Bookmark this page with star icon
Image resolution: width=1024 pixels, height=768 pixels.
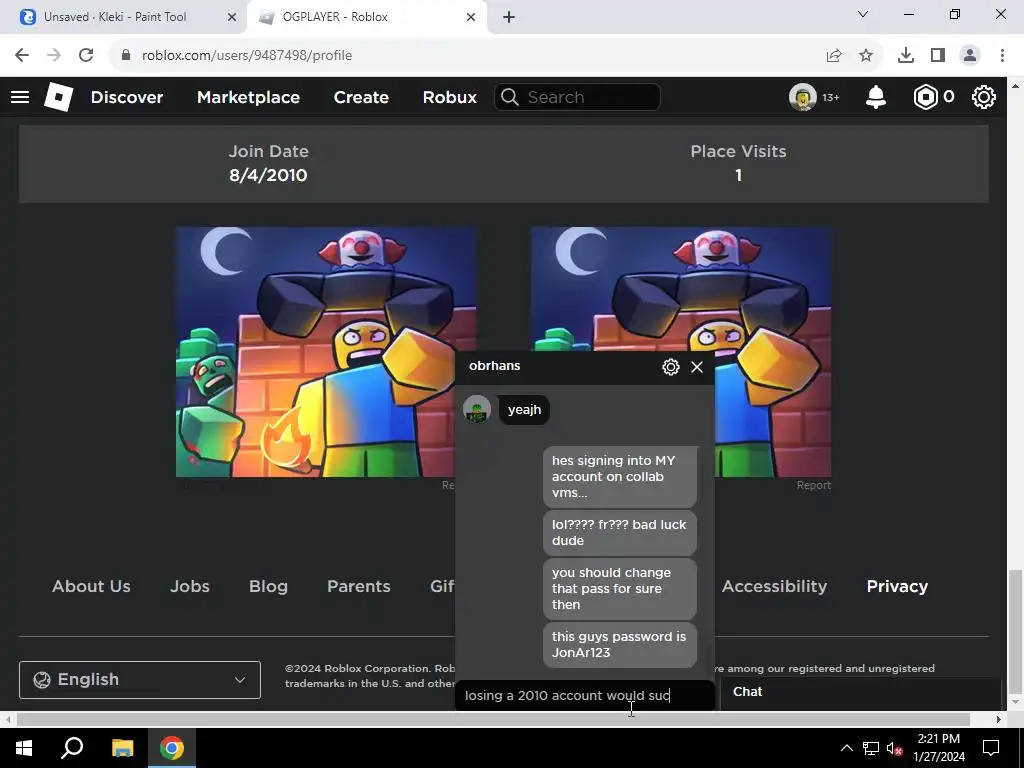coord(866,56)
